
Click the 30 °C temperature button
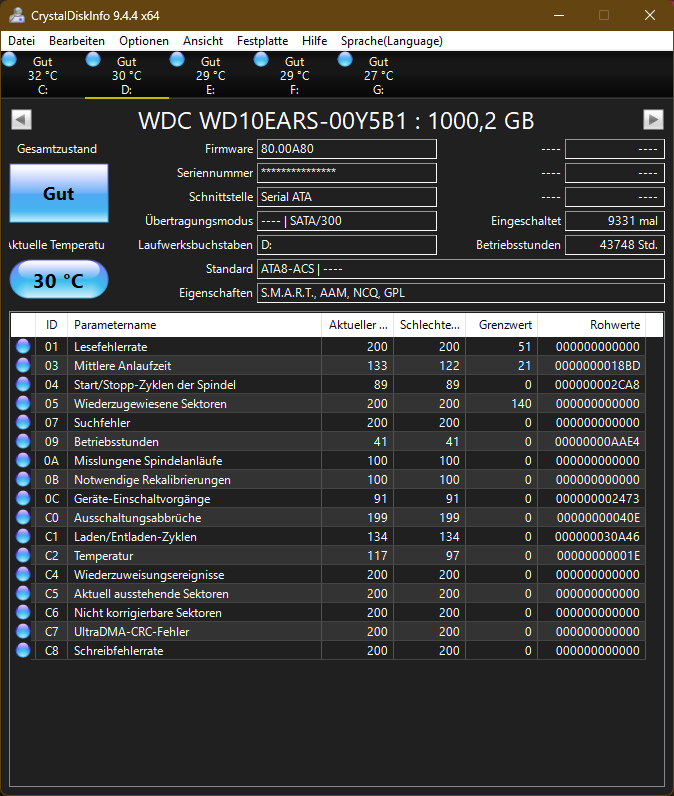click(59, 280)
